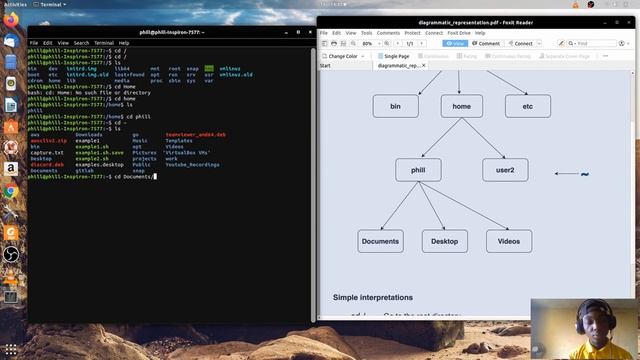Toggle Separate Cover Page option

[x=564, y=56]
